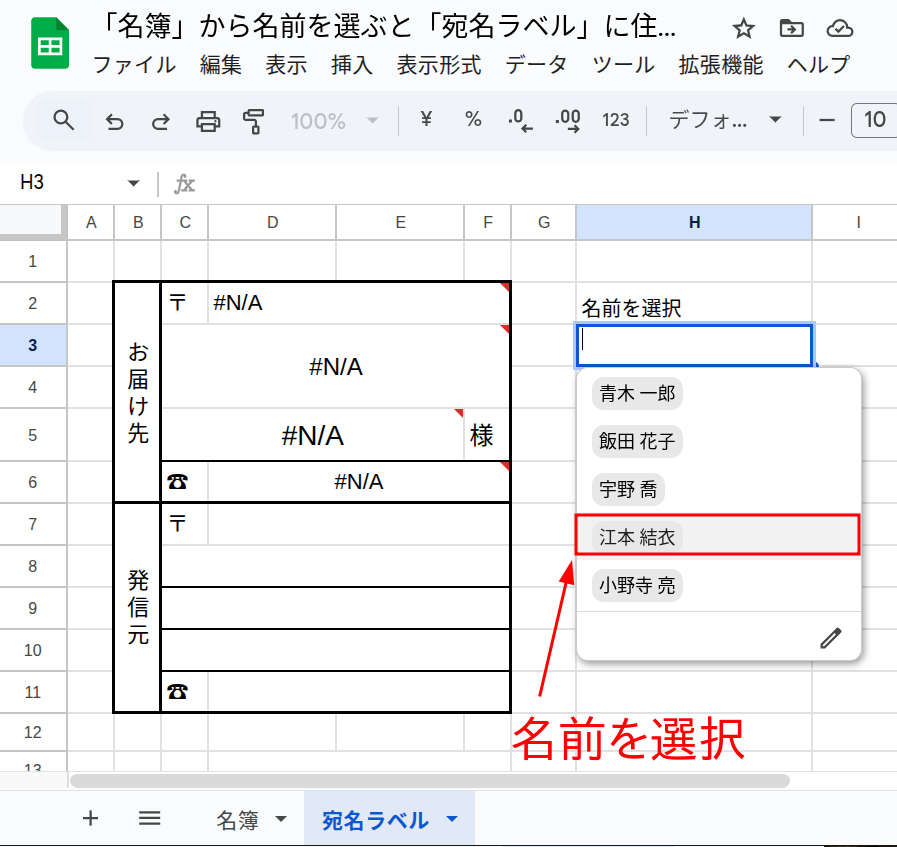Open the print icon
This screenshot has width=897, height=847.
coord(208,120)
